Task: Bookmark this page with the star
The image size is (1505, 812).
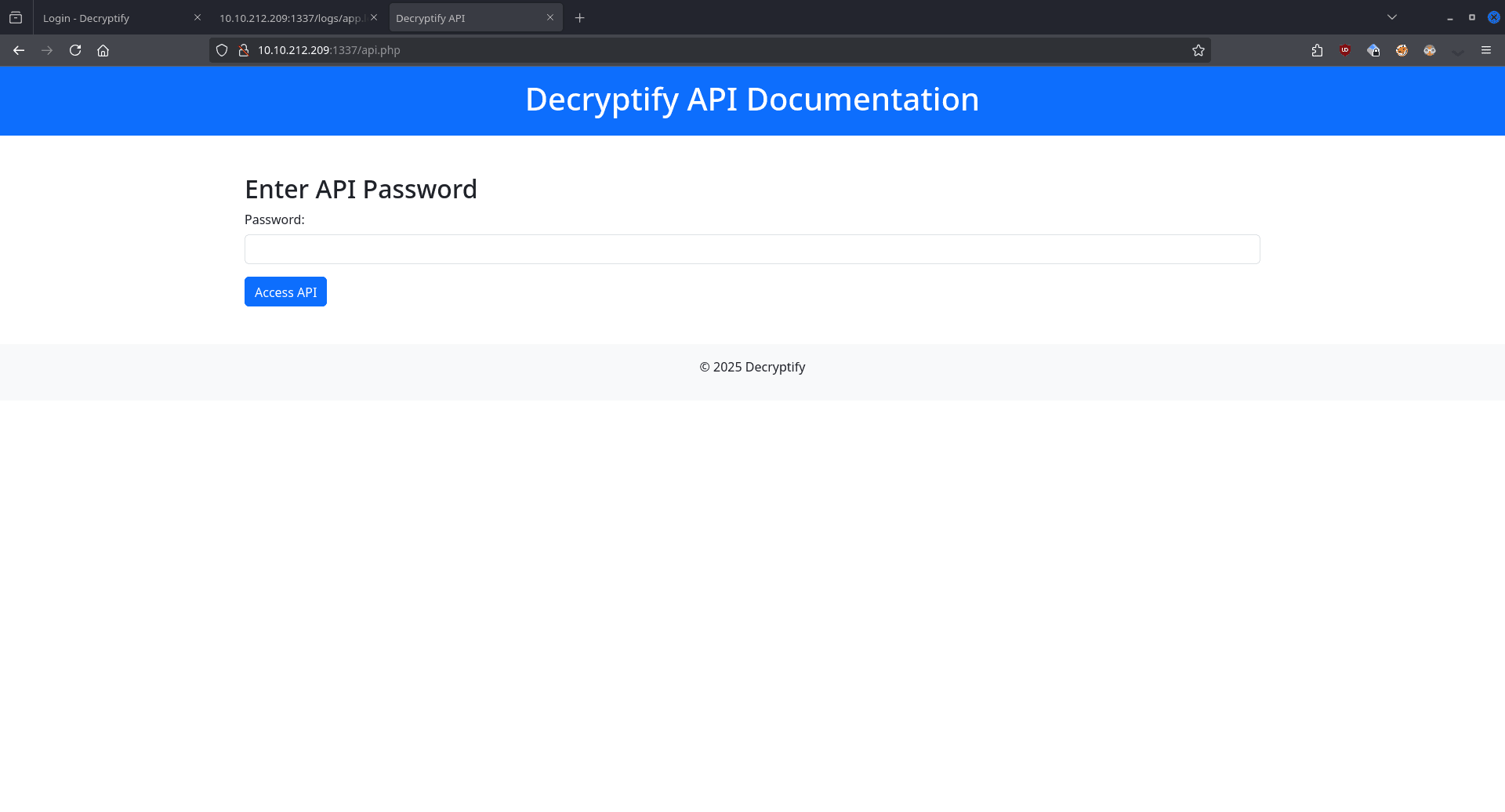Action: click(1198, 50)
